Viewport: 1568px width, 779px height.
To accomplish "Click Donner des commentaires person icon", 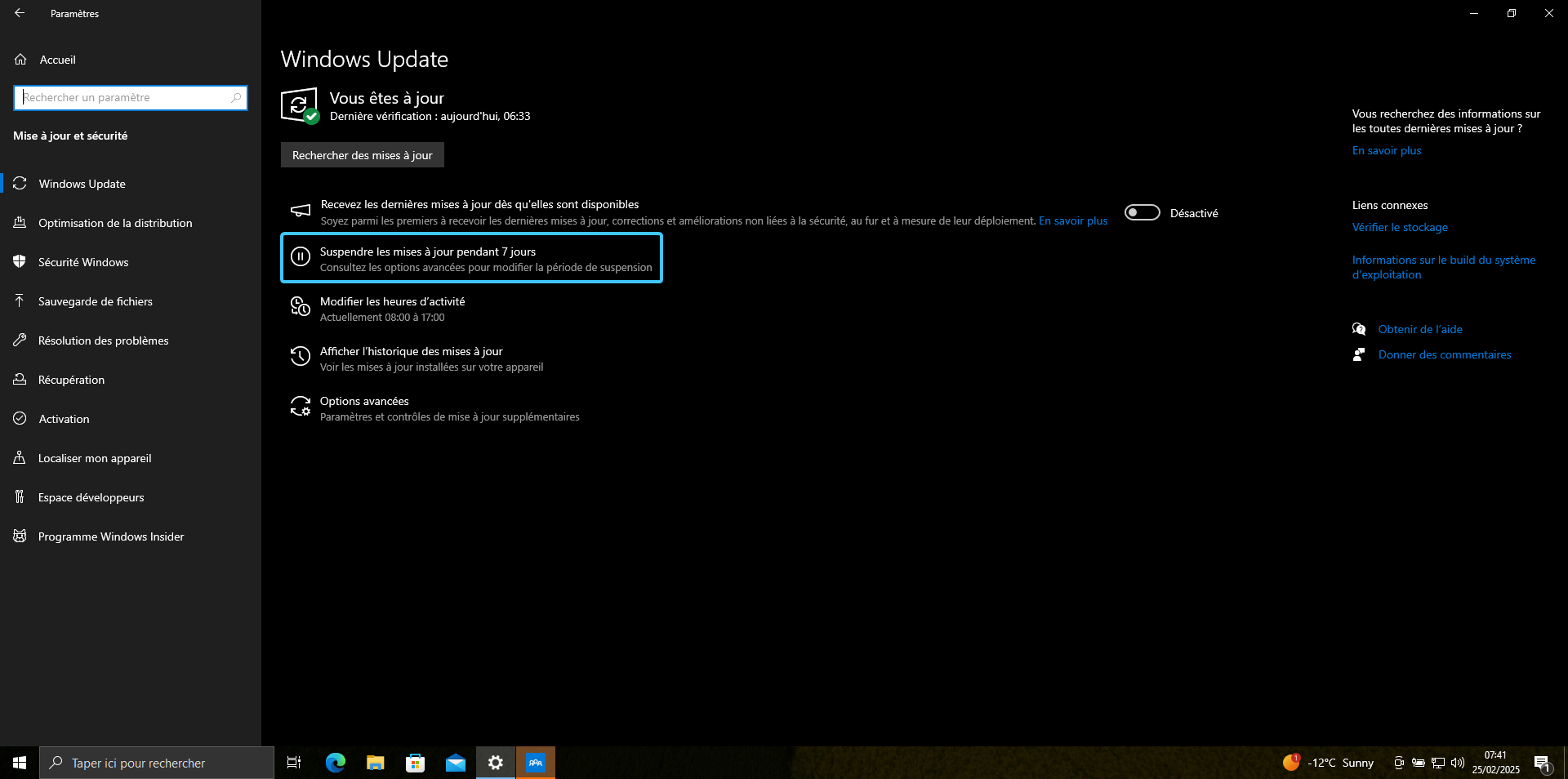I will (x=1359, y=354).
